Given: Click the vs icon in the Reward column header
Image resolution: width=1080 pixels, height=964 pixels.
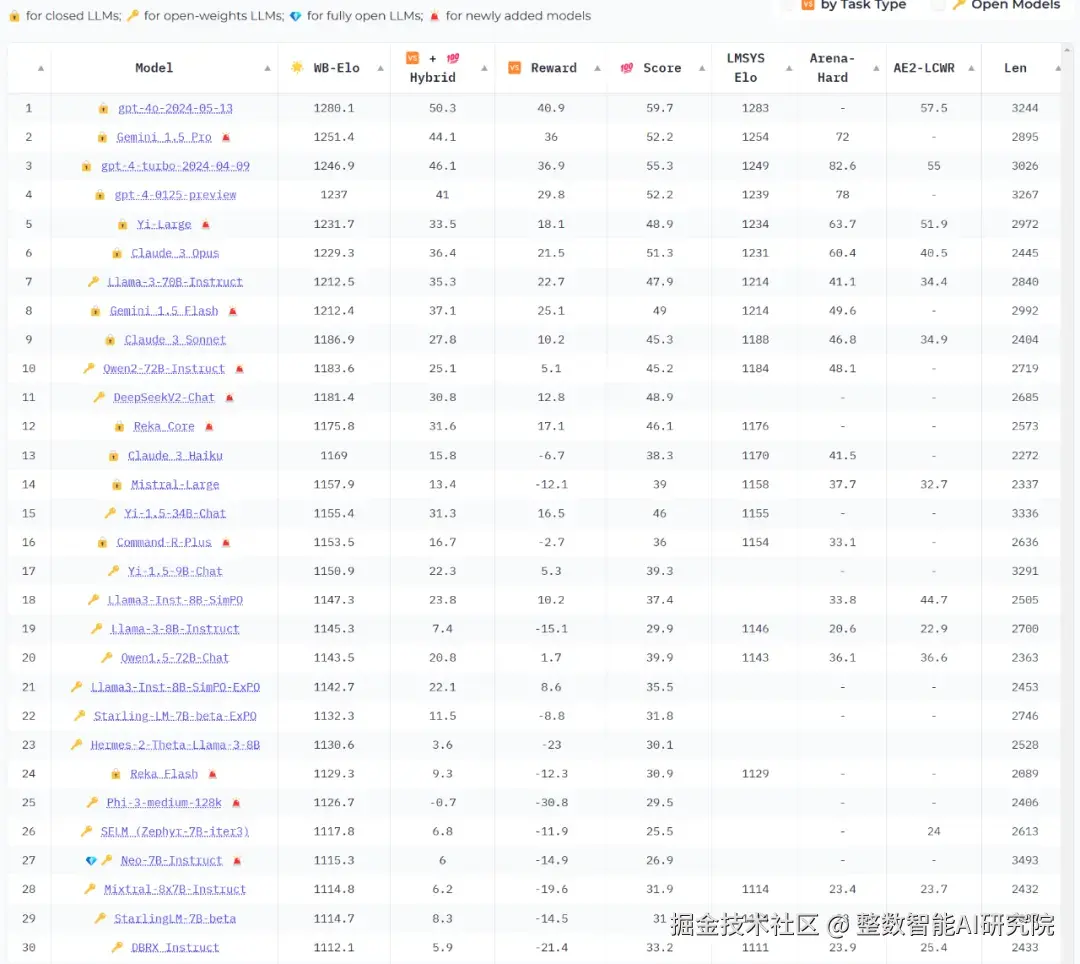Looking at the screenshot, I should click(x=514, y=67).
